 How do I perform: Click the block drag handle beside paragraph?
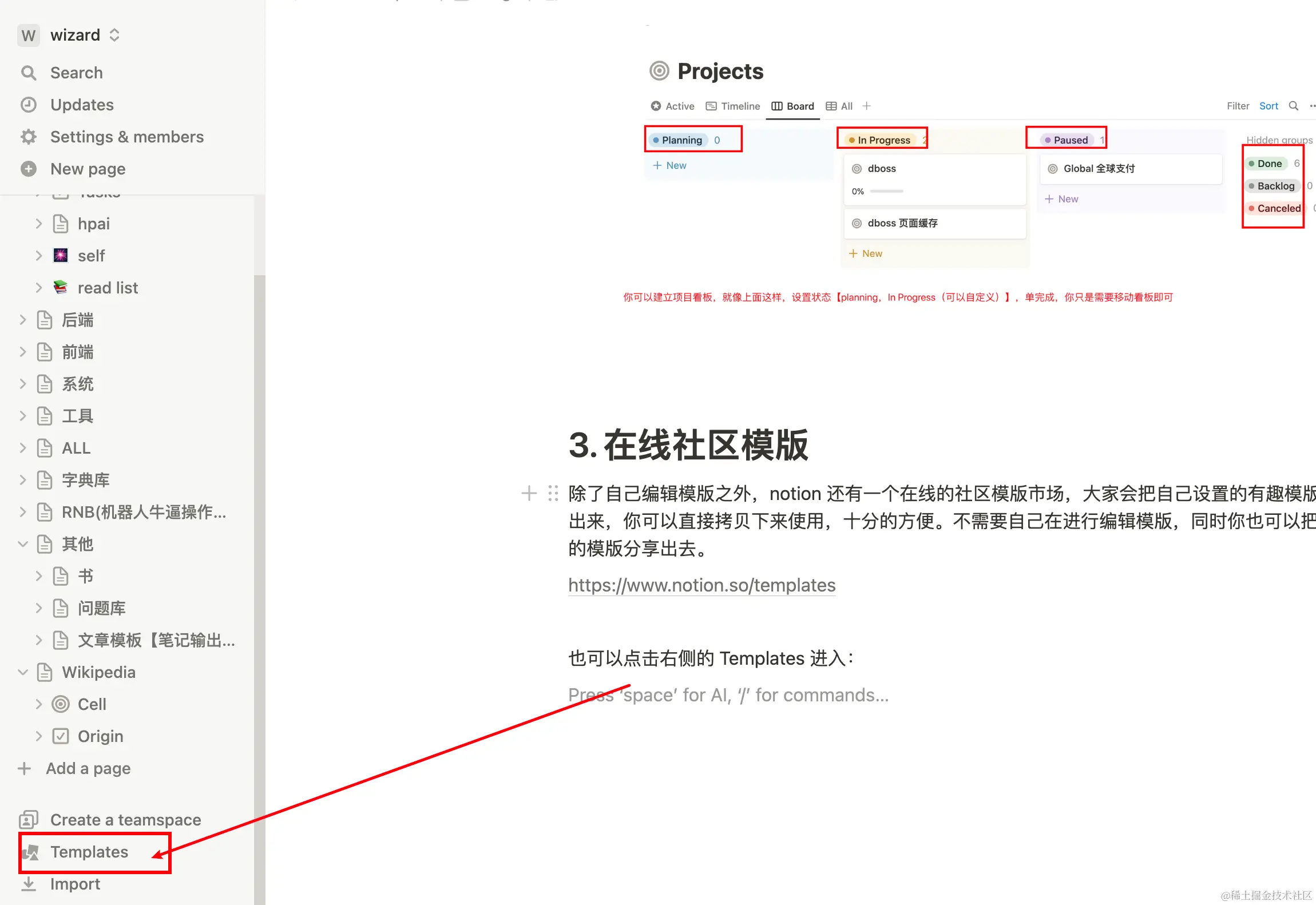tap(553, 493)
